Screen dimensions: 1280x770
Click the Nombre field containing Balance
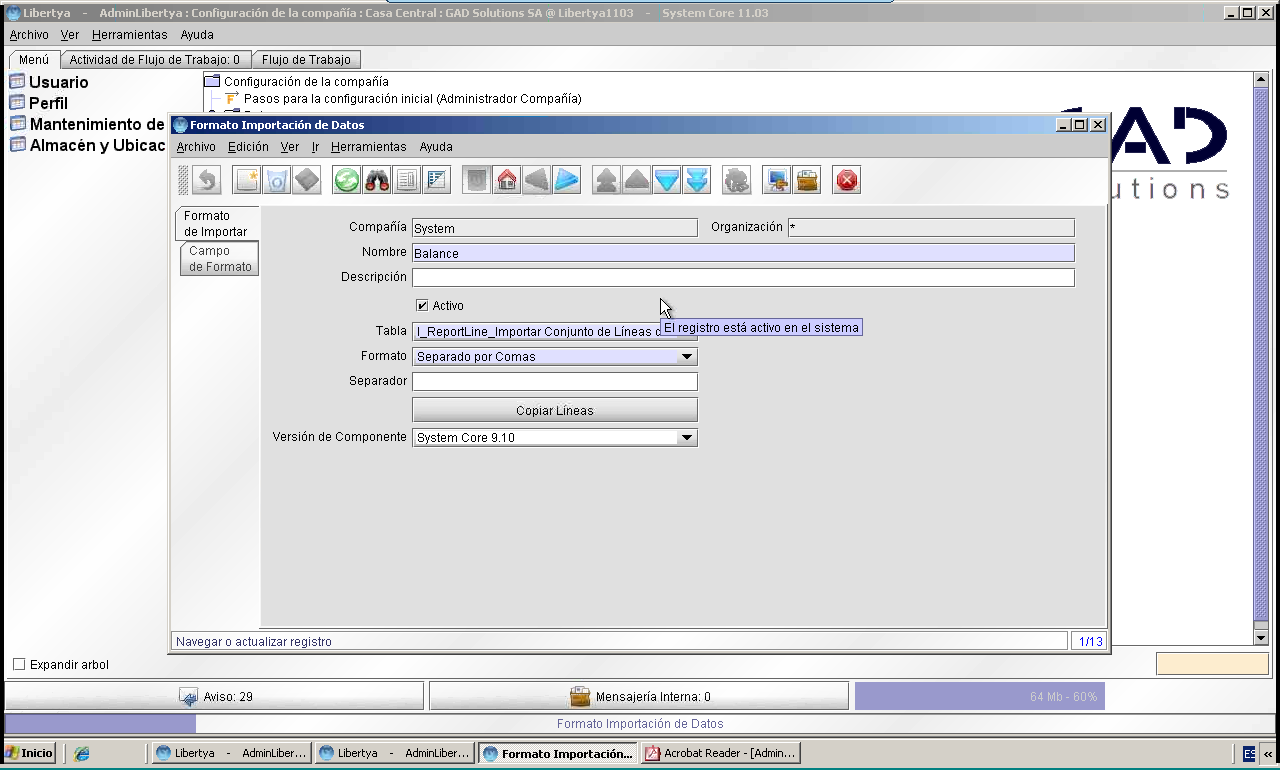tap(743, 253)
